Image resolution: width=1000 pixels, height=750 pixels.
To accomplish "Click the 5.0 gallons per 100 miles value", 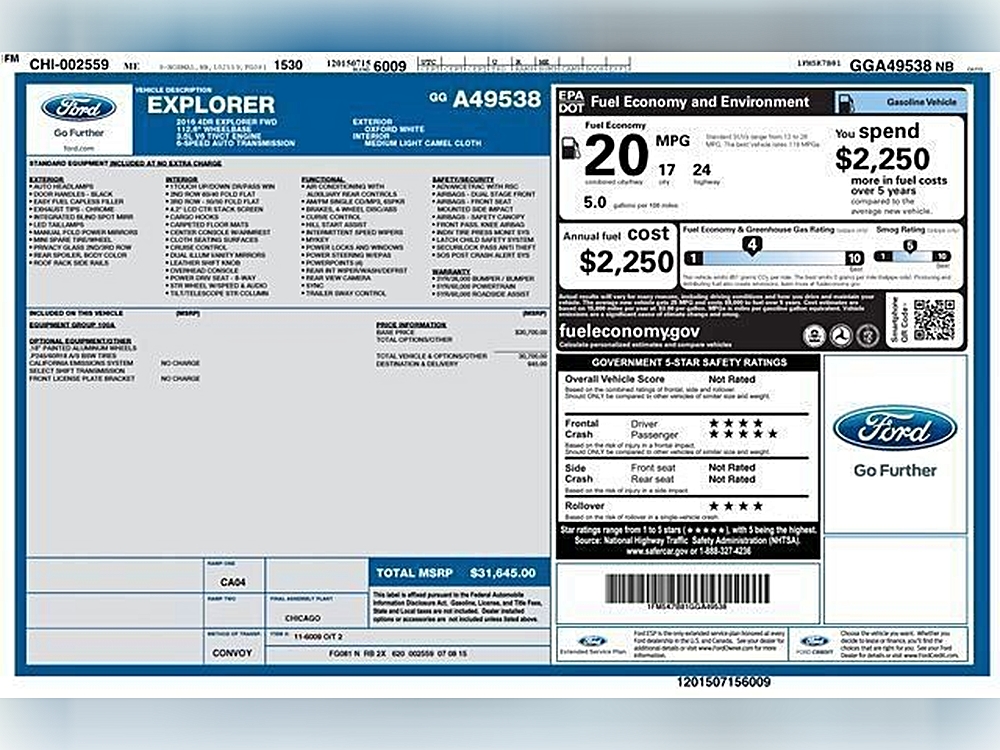I will [594, 202].
